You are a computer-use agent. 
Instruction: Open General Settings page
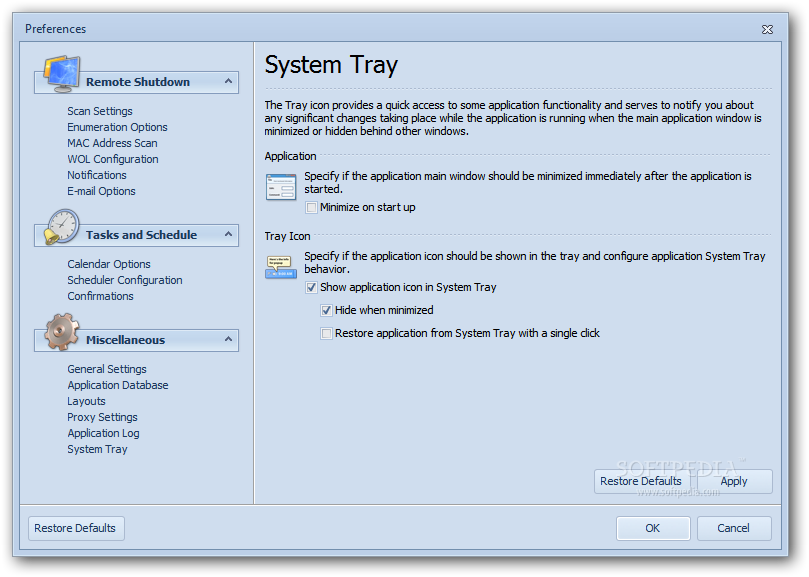[107, 369]
